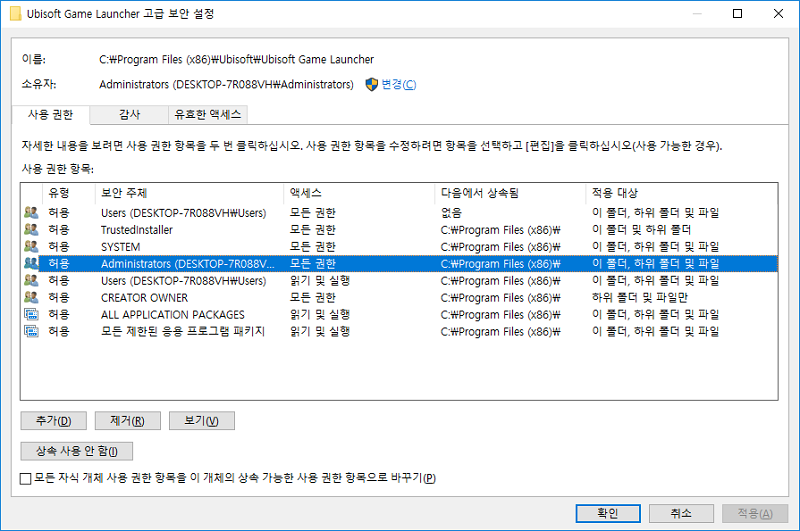The image size is (800, 531).
Task: Click the 적용(A) button
Action: (x=755, y=513)
